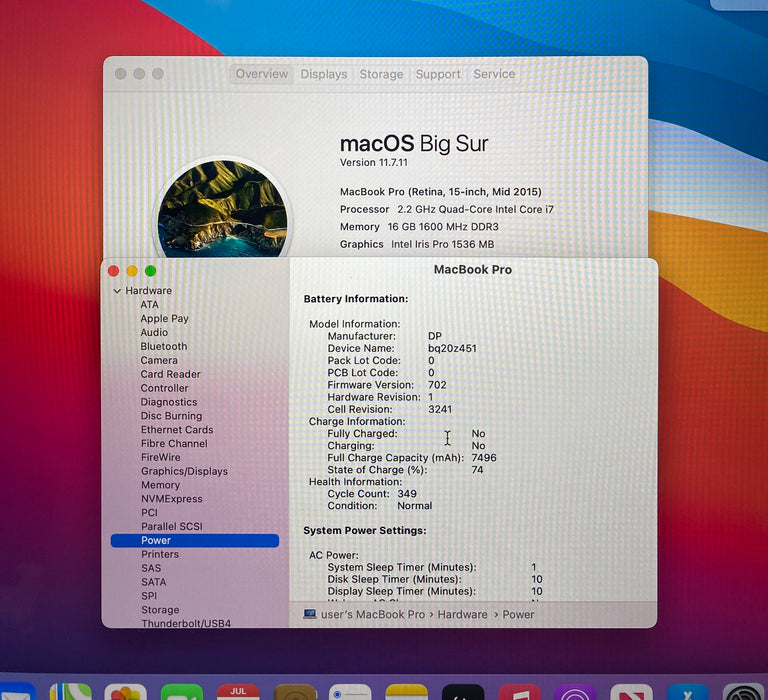Image resolution: width=768 pixels, height=700 pixels.
Task: Select NVMExpress in the sidebar
Action: click(x=172, y=499)
